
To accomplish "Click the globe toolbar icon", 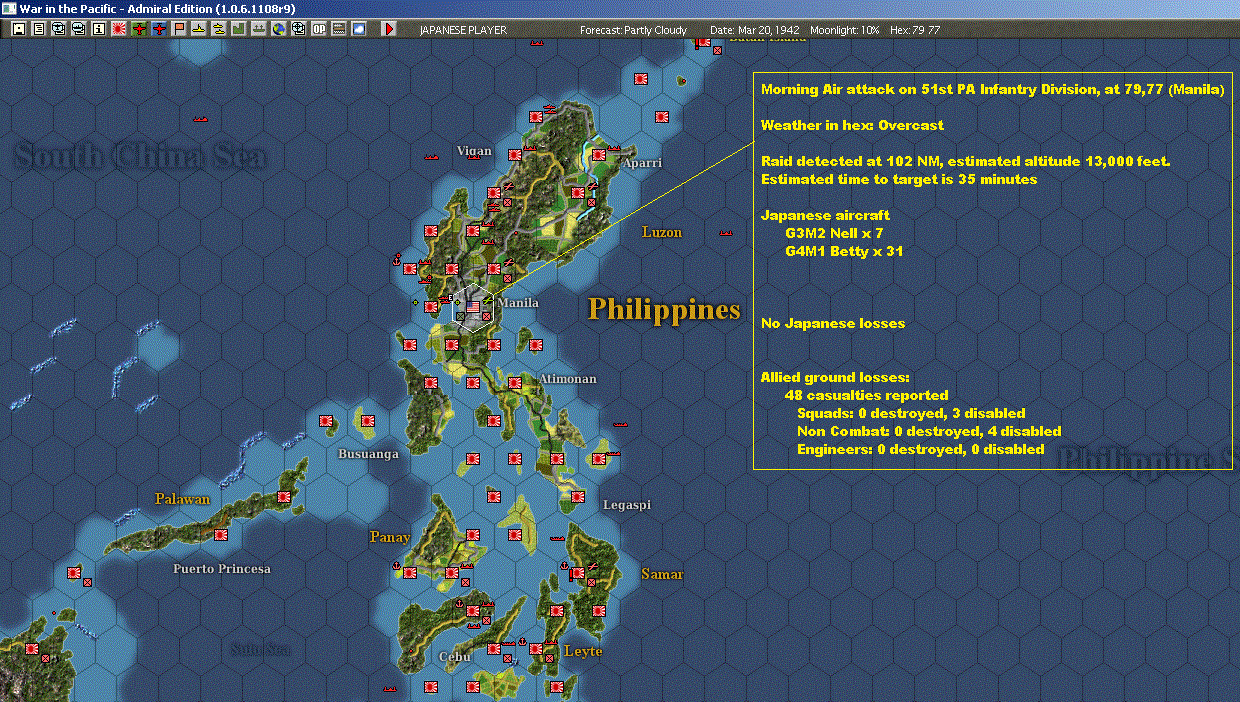I will click(279, 29).
